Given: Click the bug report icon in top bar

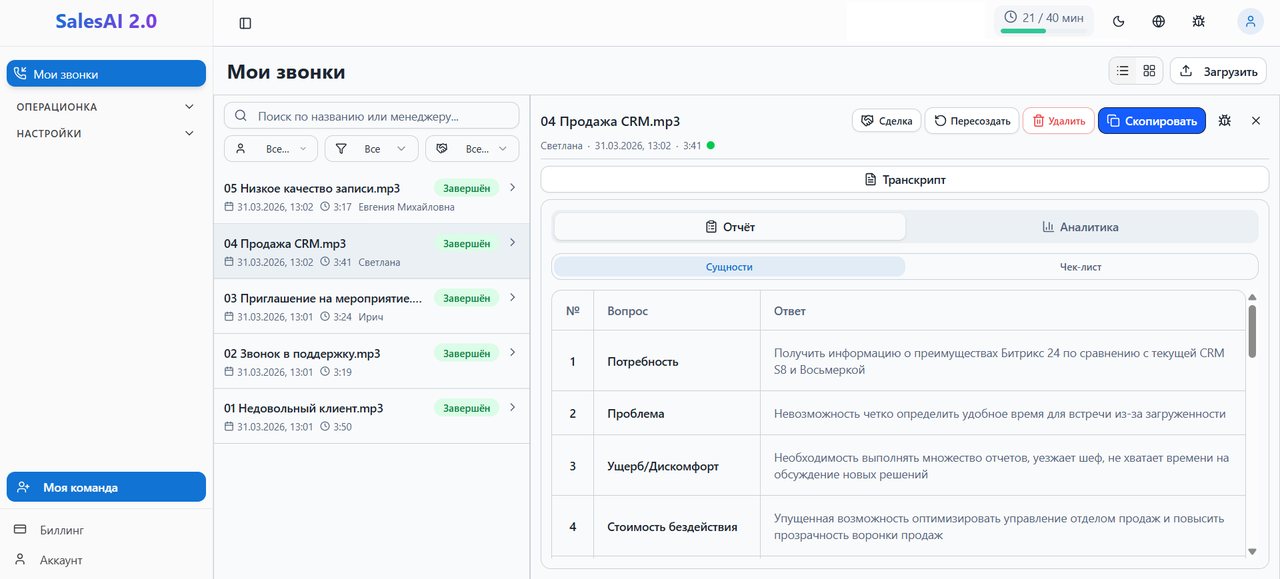Looking at the screenshot, I should 1198,21.
